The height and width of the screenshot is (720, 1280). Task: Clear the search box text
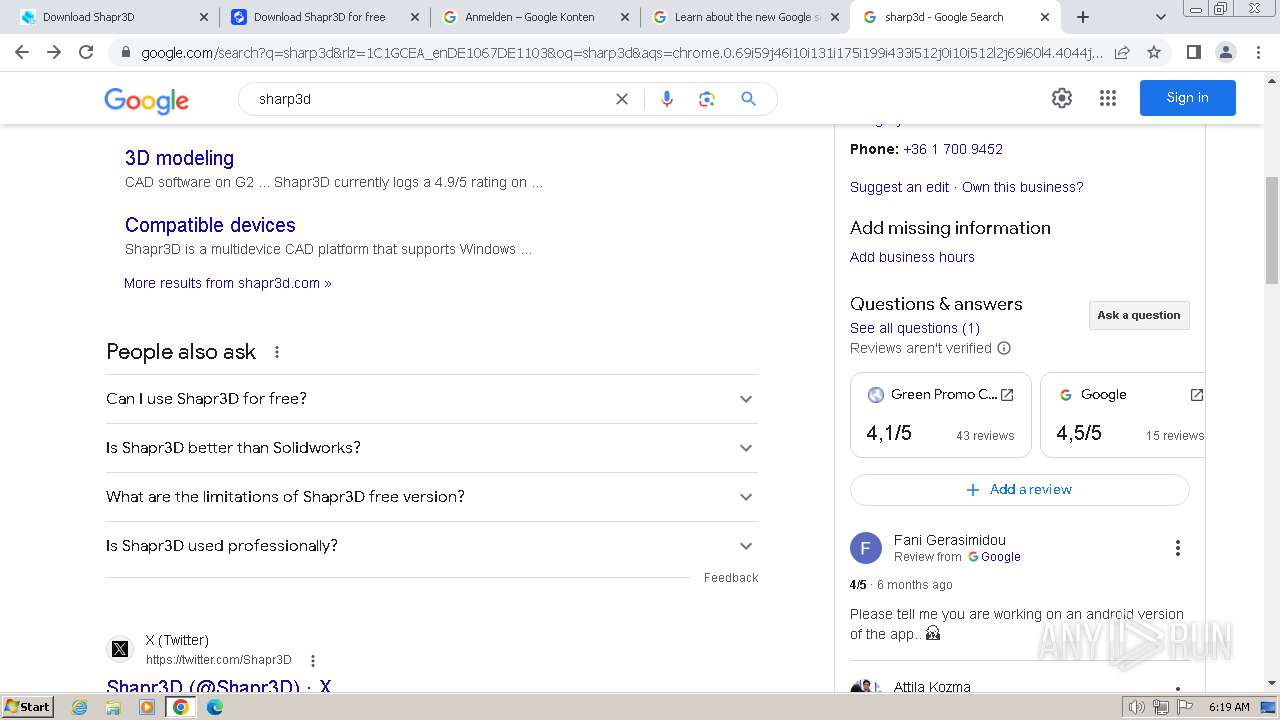(622, 99)
